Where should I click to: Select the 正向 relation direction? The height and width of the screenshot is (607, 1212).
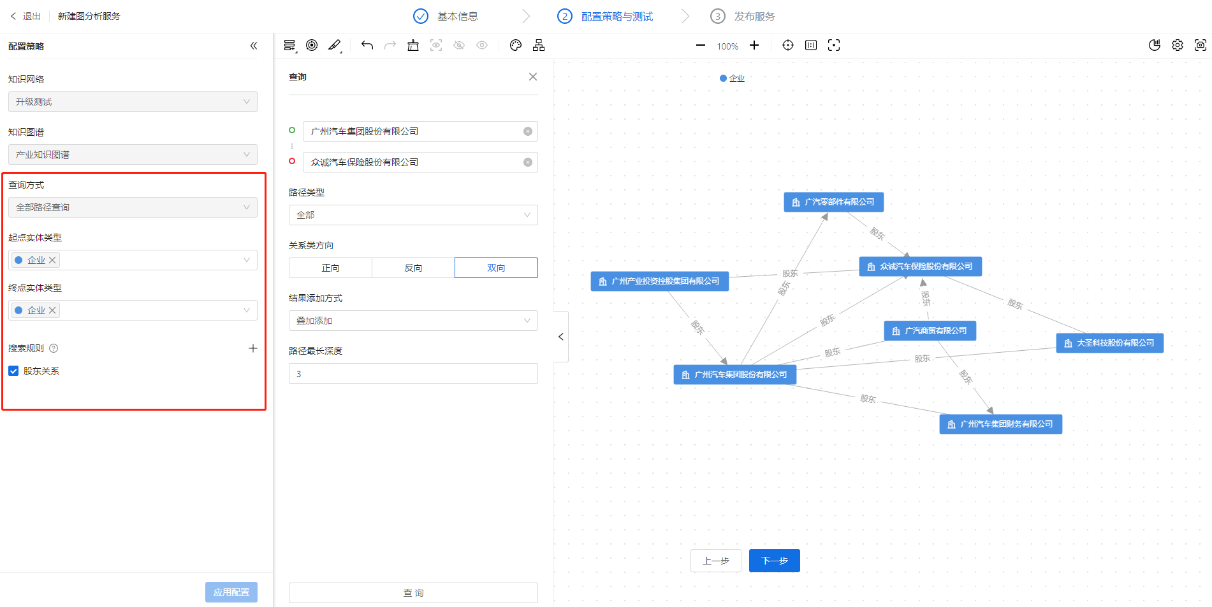[x=330, y=268]
